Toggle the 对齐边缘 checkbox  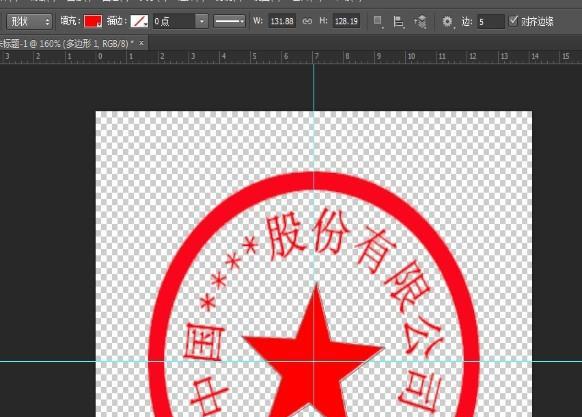(513, 21)
